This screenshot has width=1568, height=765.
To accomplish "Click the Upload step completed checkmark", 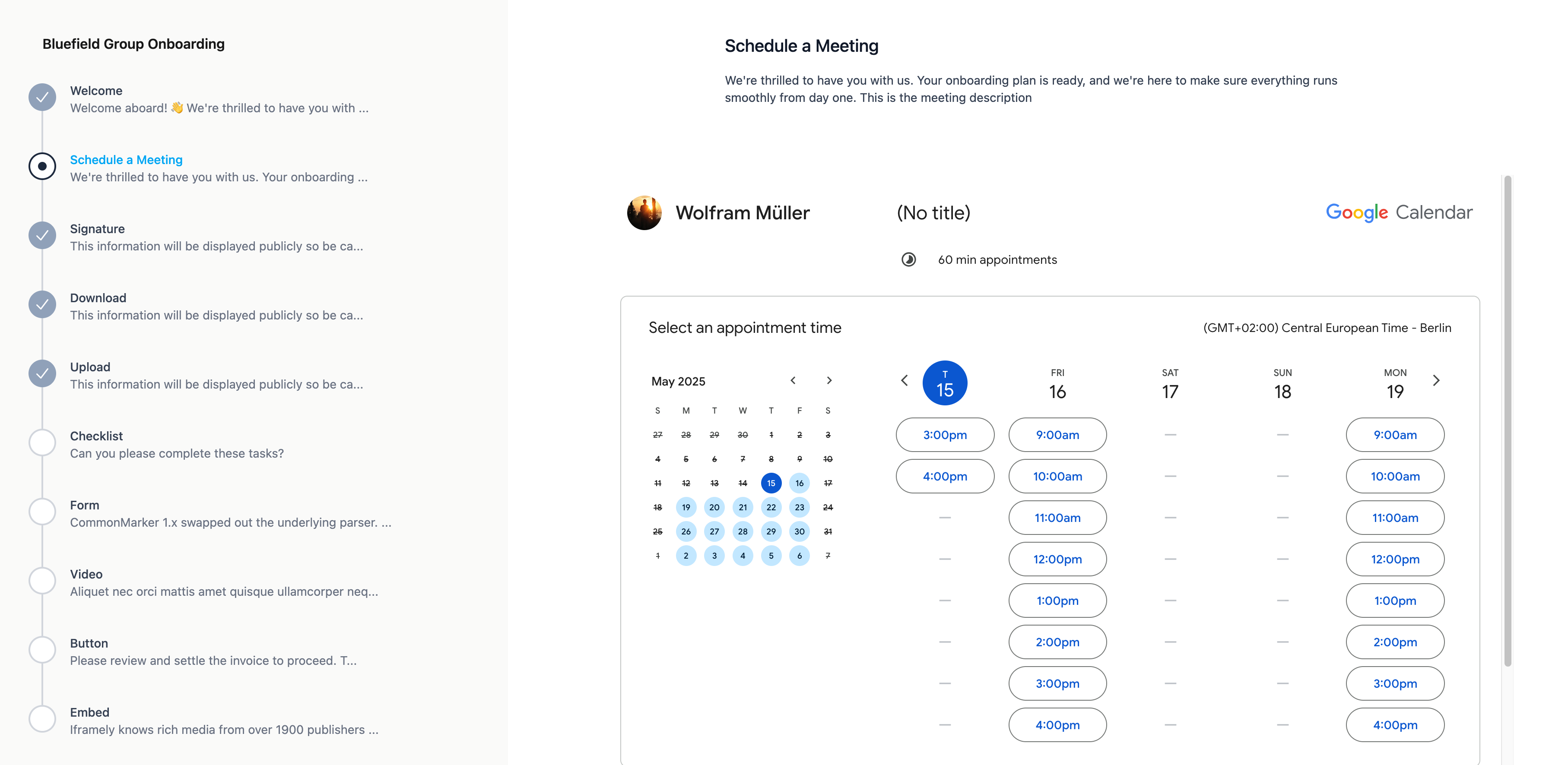I will tap(42, 374).
